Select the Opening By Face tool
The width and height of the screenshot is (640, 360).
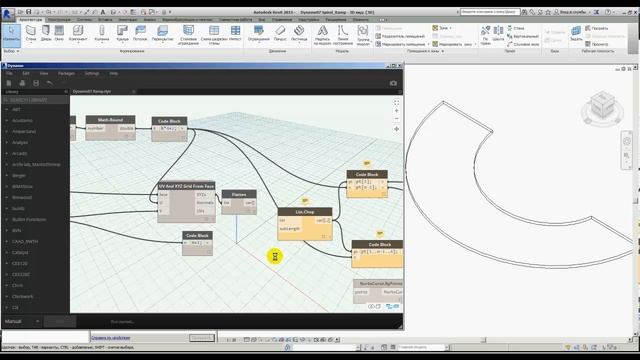pos(486,34)
